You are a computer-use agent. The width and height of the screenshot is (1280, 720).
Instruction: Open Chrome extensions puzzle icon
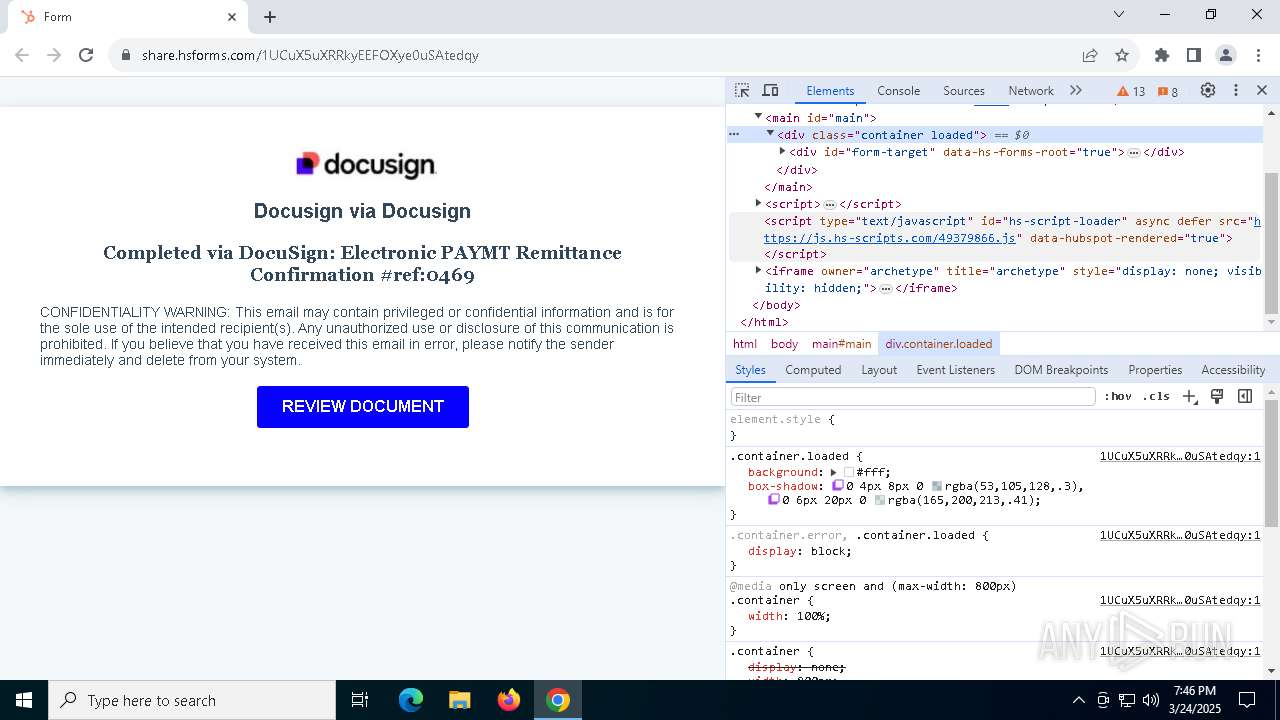click(1162, 55)
